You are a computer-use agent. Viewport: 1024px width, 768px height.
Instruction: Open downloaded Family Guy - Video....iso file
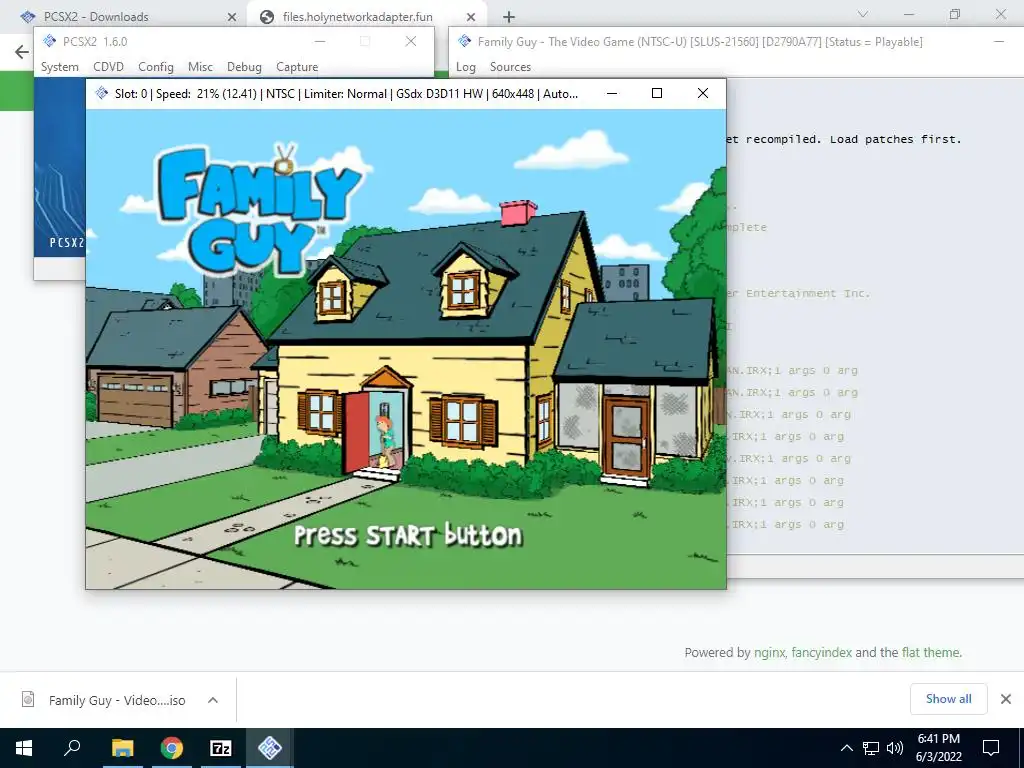[x=117, y=700]
